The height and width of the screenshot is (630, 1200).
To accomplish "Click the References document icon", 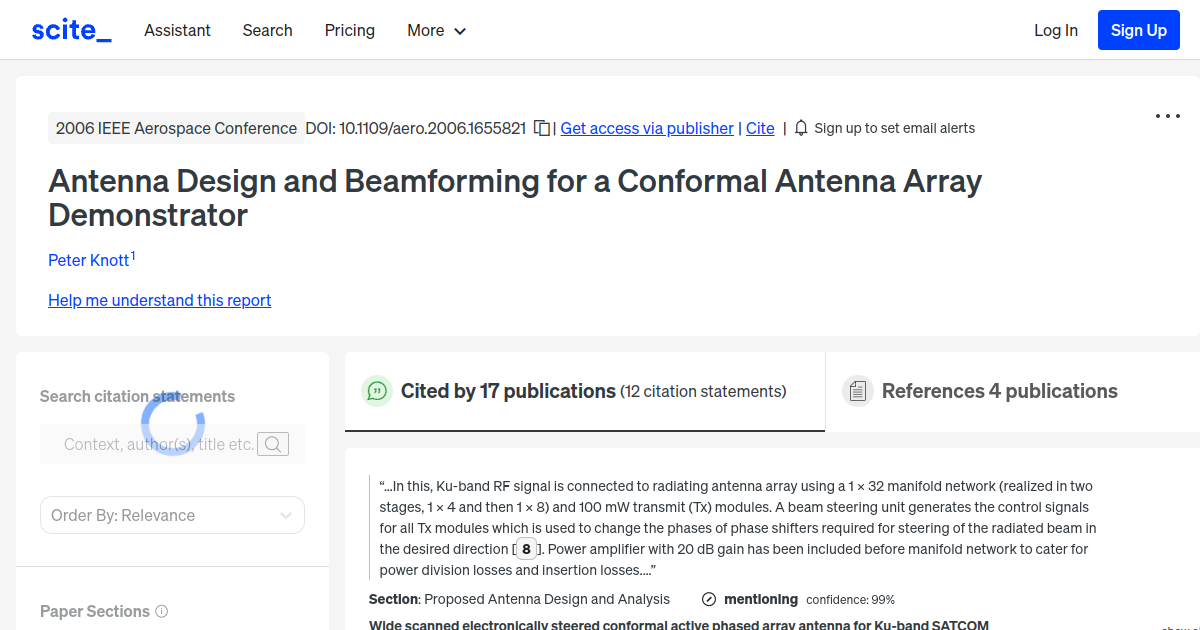I will pyautogui.click(x=858, y=390).
